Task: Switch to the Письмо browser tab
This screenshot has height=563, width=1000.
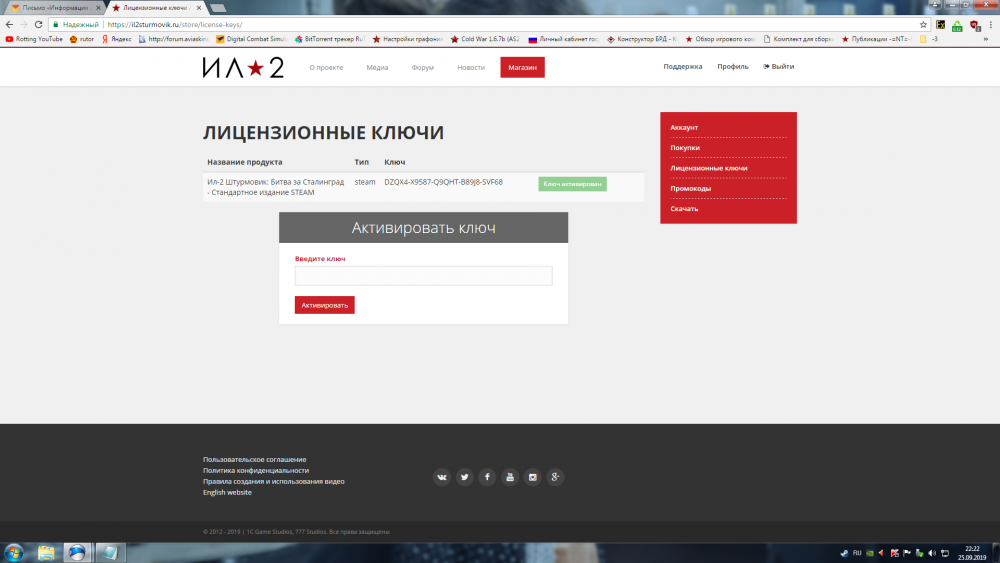Action: 55,8
